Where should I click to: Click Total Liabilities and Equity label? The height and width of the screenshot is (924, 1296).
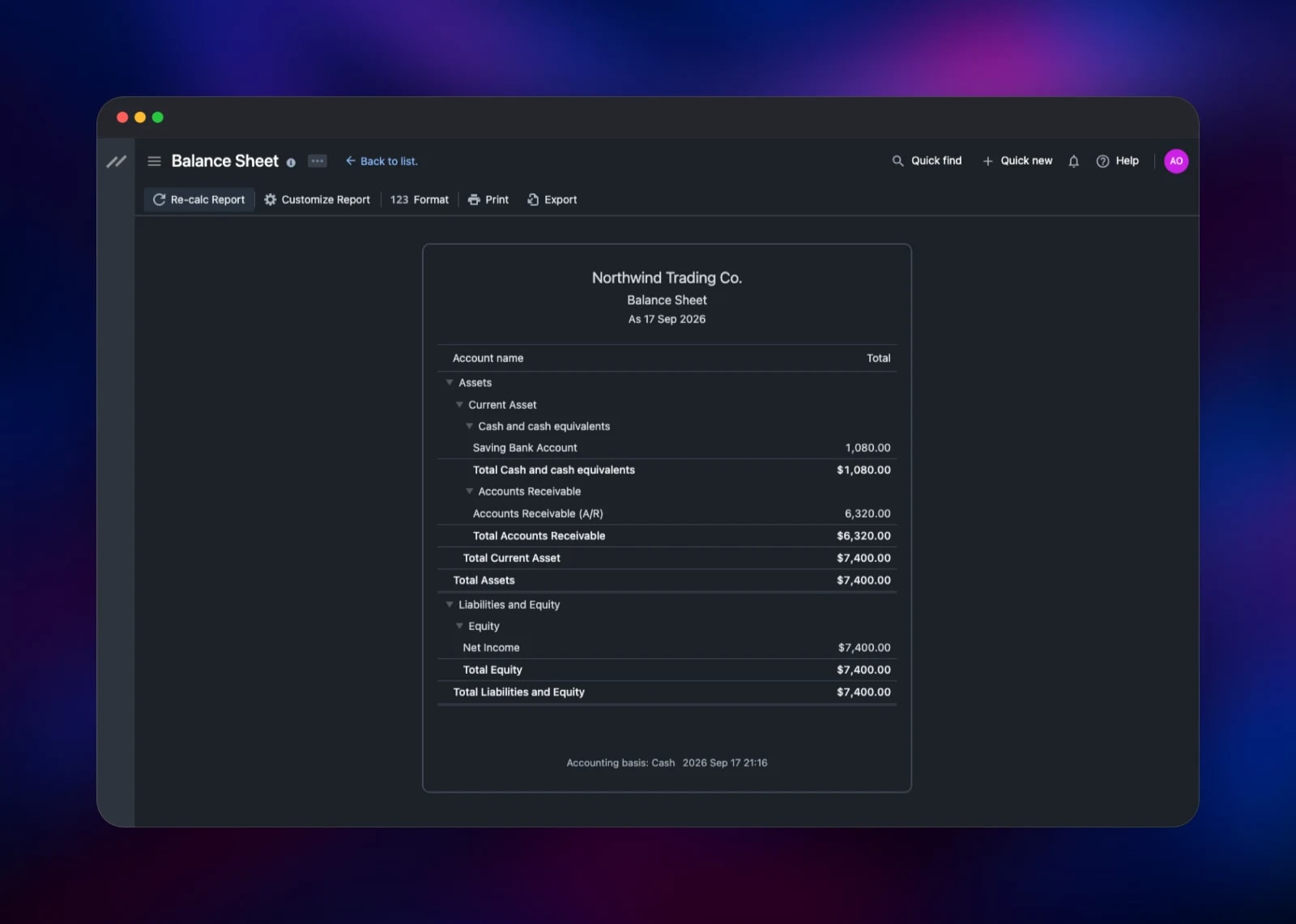[x=518, y=692]
